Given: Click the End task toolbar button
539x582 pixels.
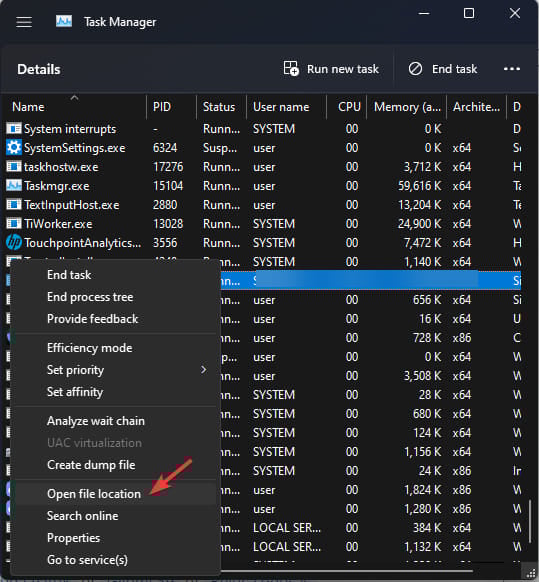Looking at the screenshot, I should pyautogui.click(x=443, y=69).
